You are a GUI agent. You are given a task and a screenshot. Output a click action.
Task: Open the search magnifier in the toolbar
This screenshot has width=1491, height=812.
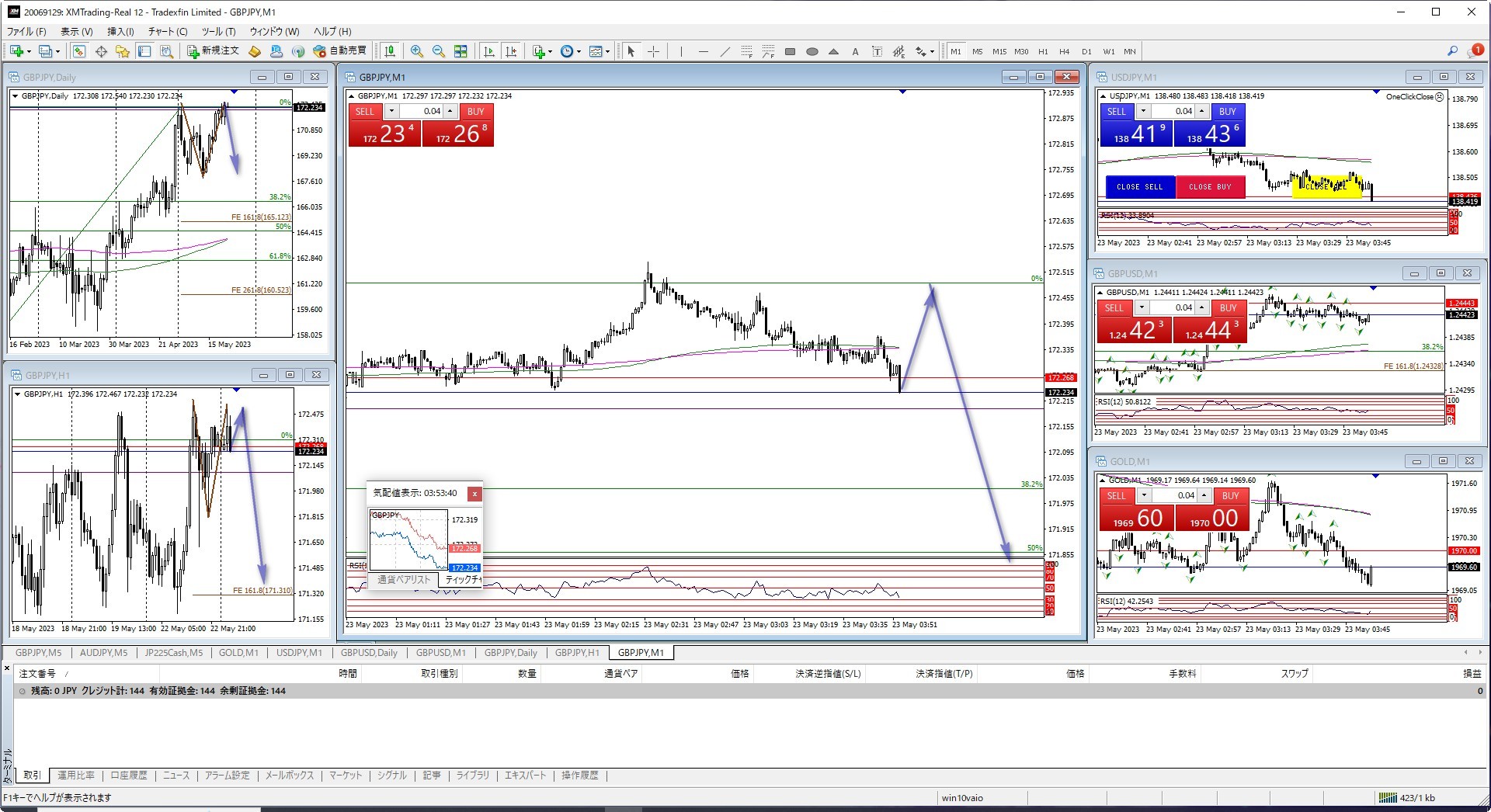coord(1452,51)
